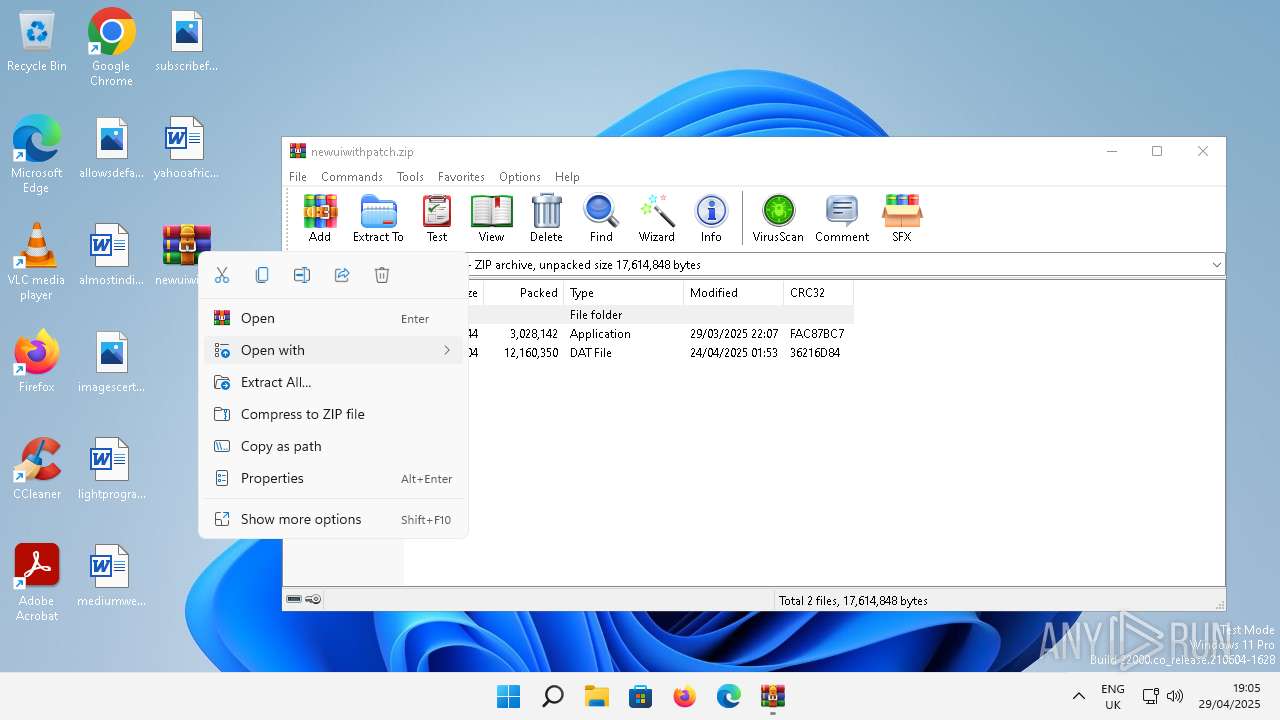
Task: Select the subscribef... image file on desktop
Action: 186,42
